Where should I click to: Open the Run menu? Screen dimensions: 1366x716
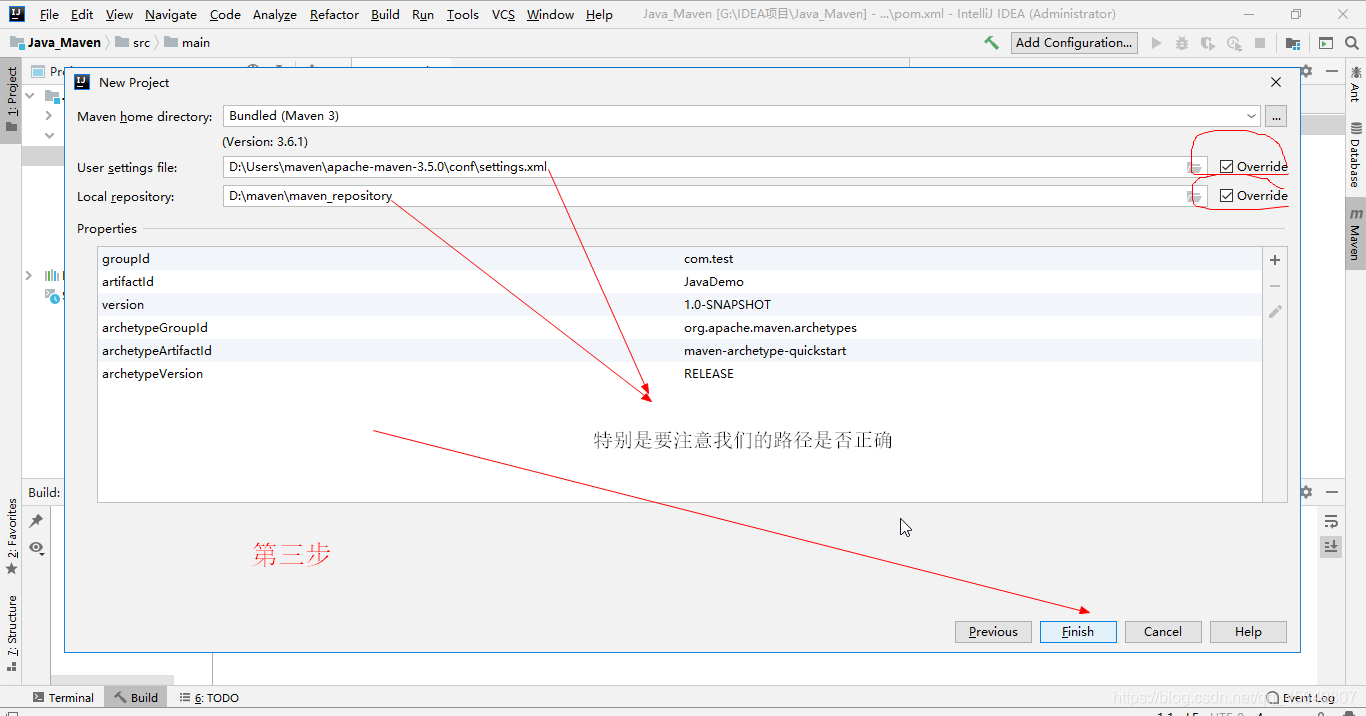tap(423, 14)
